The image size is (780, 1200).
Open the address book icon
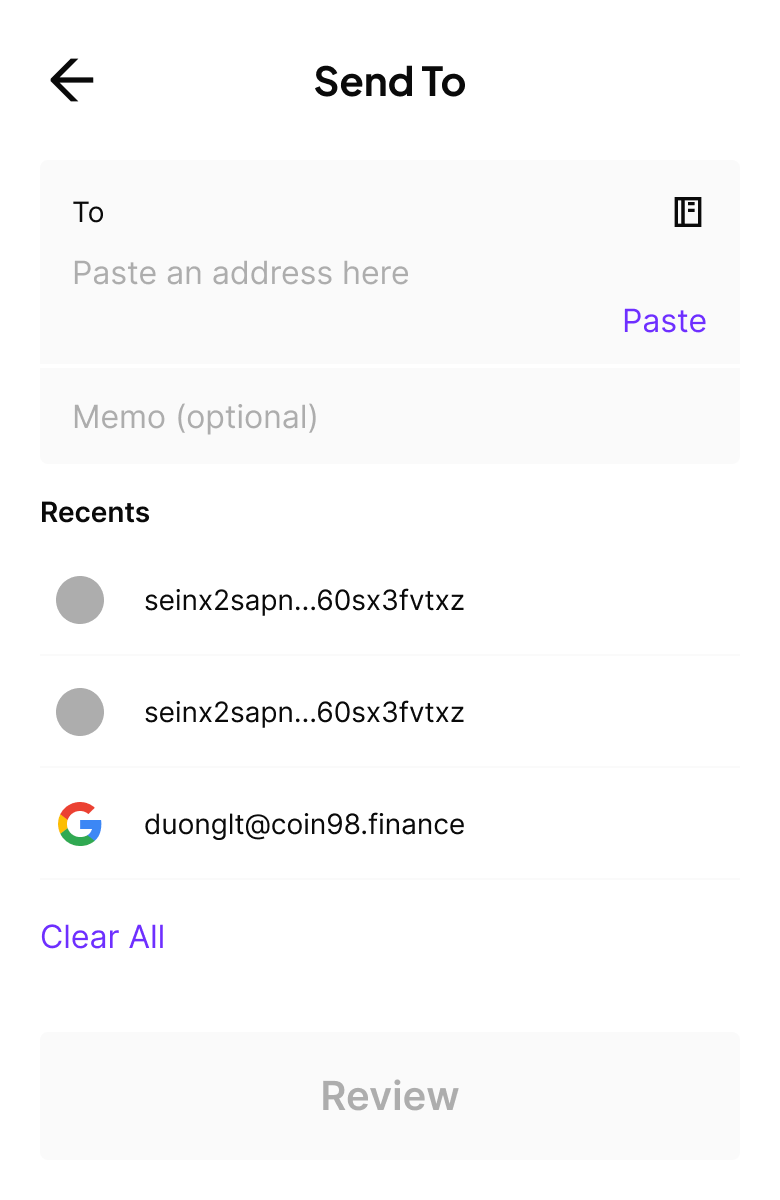click(x=688, y=212)
